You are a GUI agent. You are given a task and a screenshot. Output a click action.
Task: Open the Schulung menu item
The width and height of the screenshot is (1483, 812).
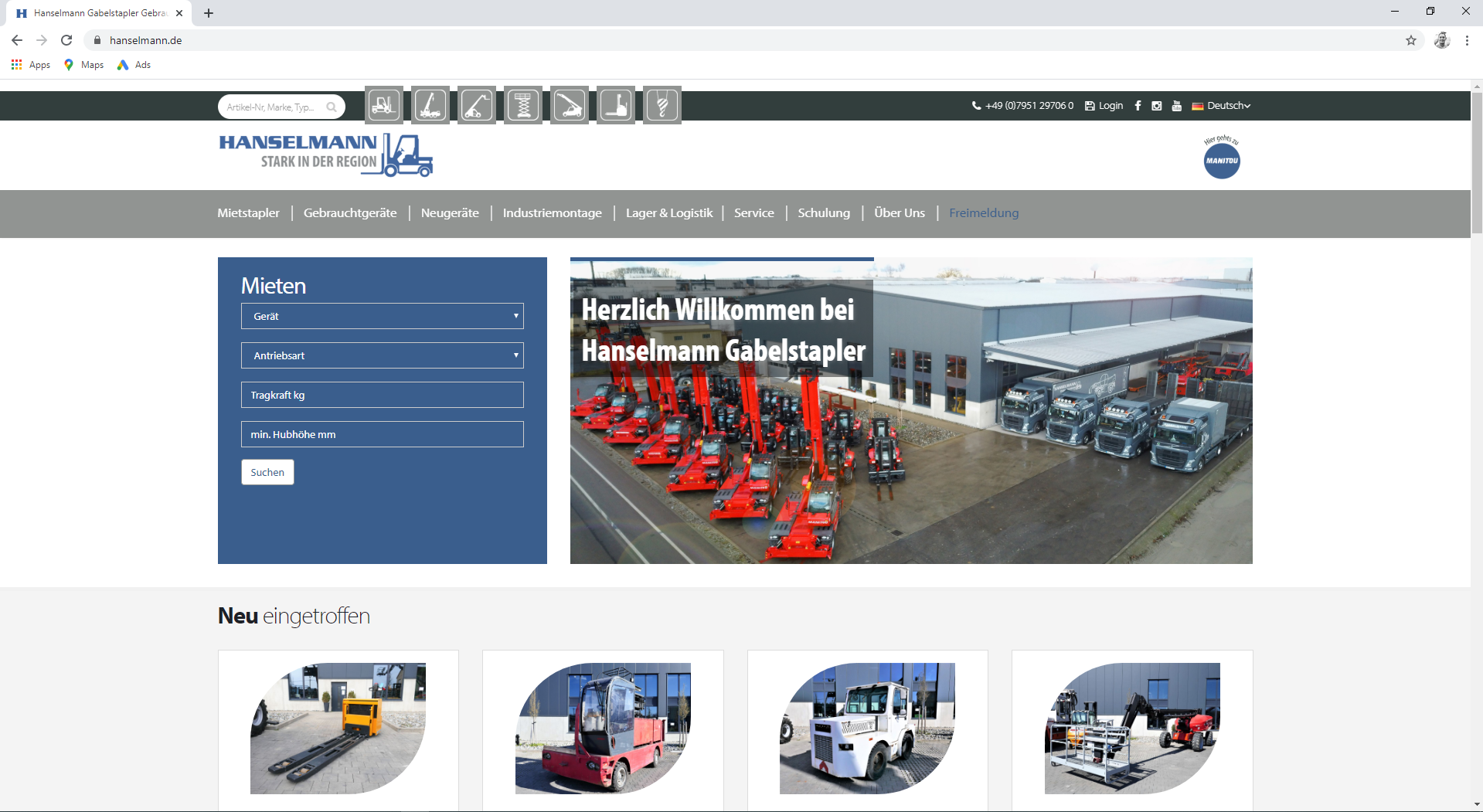tap(824, 213)
